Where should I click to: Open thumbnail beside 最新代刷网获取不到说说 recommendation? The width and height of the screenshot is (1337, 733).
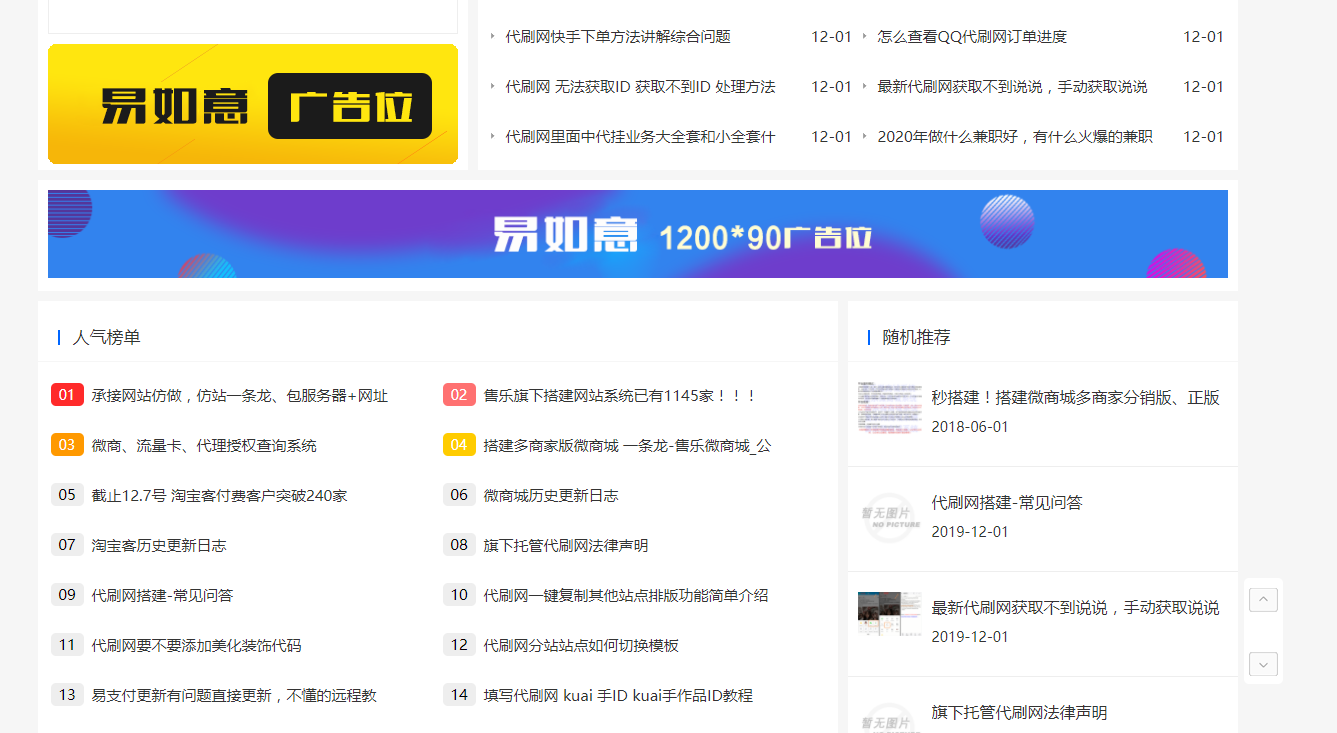click(x=890, y=615)
